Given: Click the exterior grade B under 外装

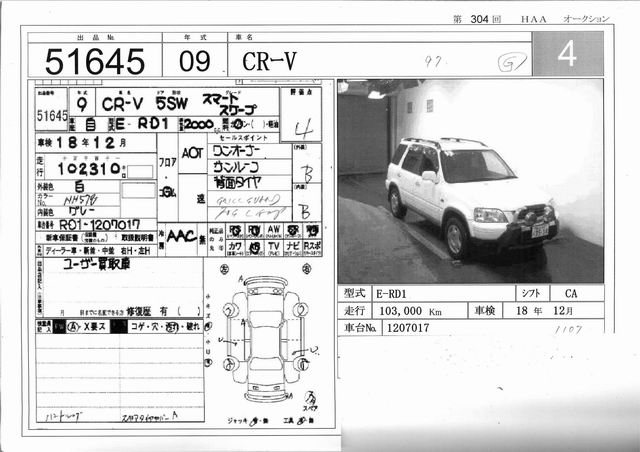Looking at the screenshot, I should point(307,174).
